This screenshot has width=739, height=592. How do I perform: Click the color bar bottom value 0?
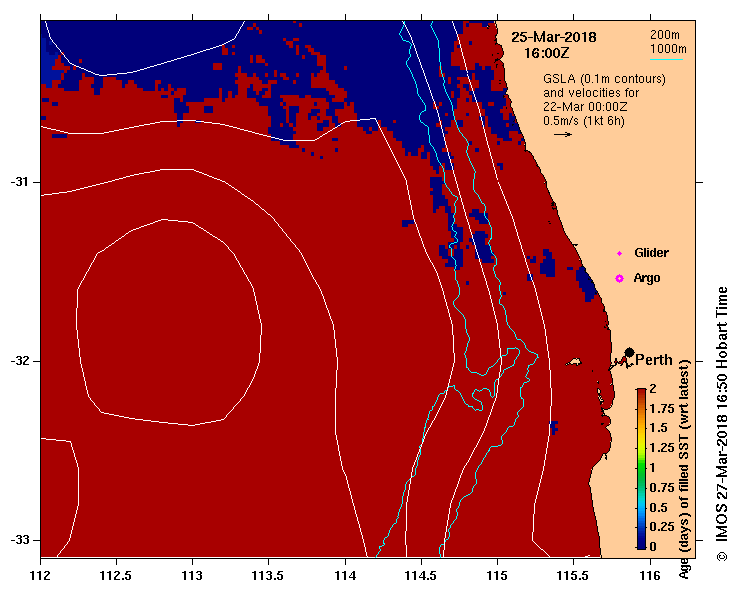[653, 547]
